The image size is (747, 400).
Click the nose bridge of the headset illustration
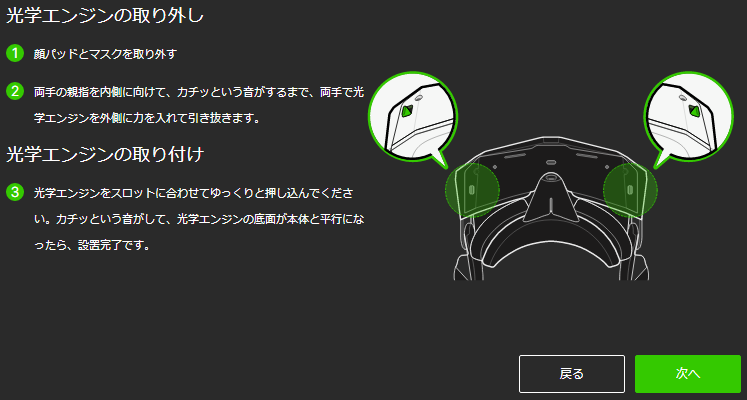click(551, 198)
